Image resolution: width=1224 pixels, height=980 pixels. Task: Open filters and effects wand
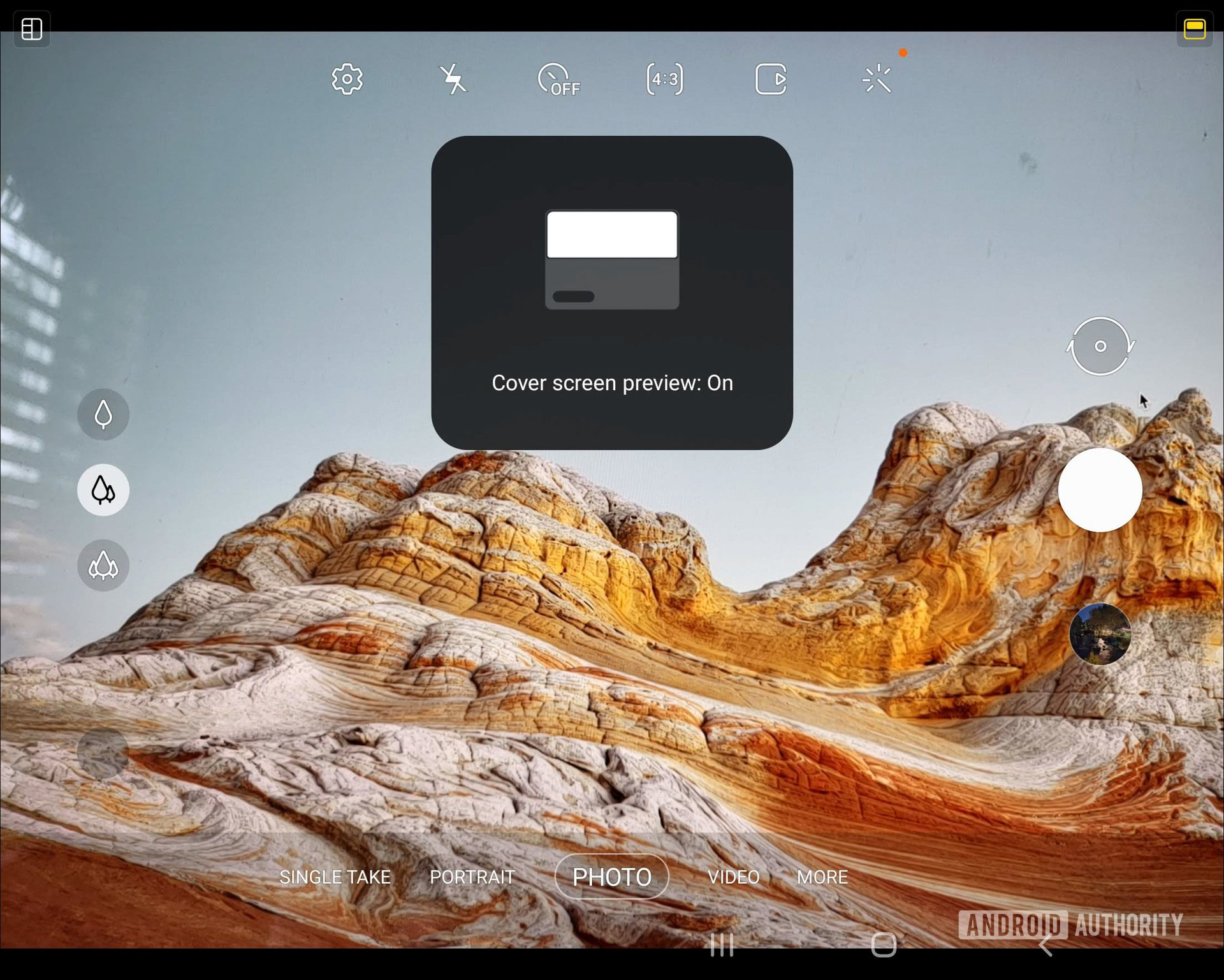coord(877,79)
